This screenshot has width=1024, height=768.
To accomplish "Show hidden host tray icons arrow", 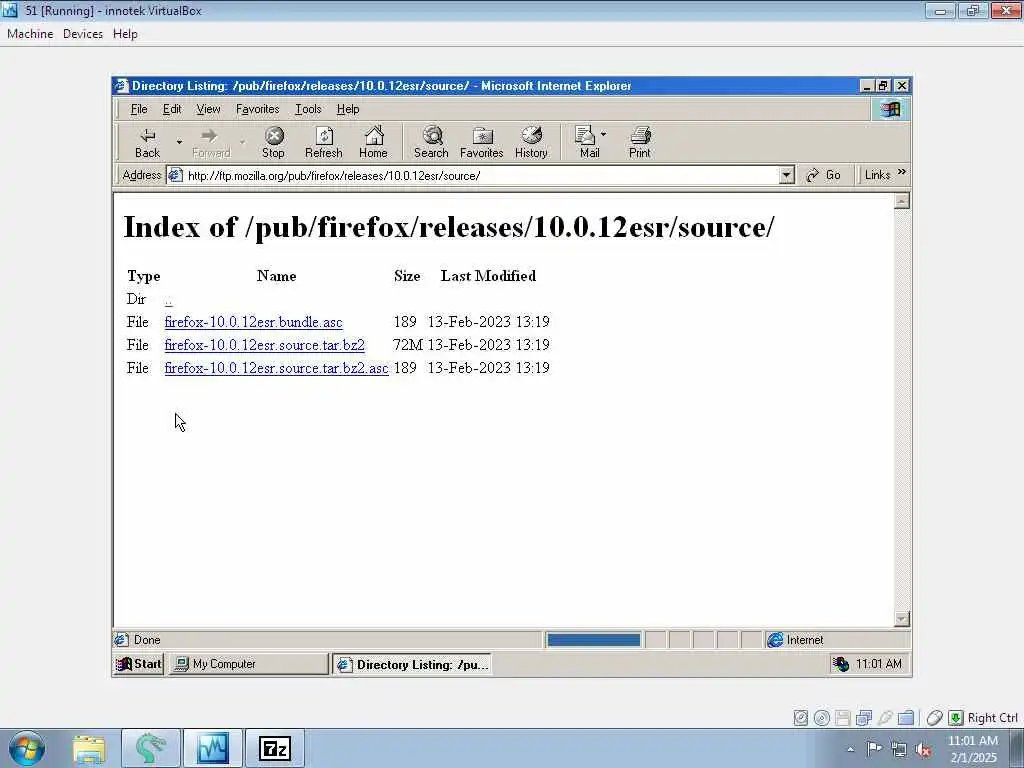I will (850, 749).
